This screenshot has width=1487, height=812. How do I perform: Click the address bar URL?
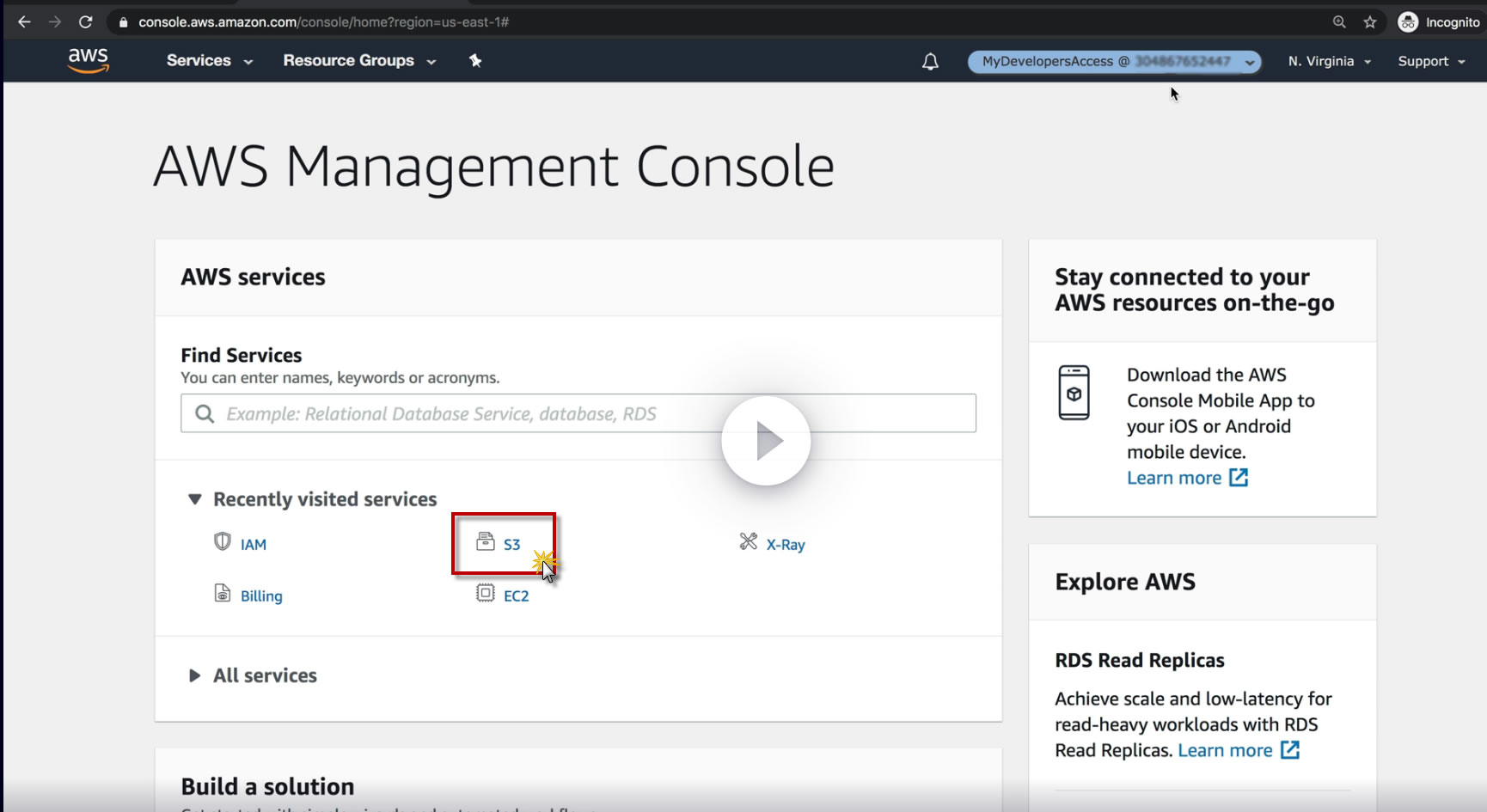point(324,22)
